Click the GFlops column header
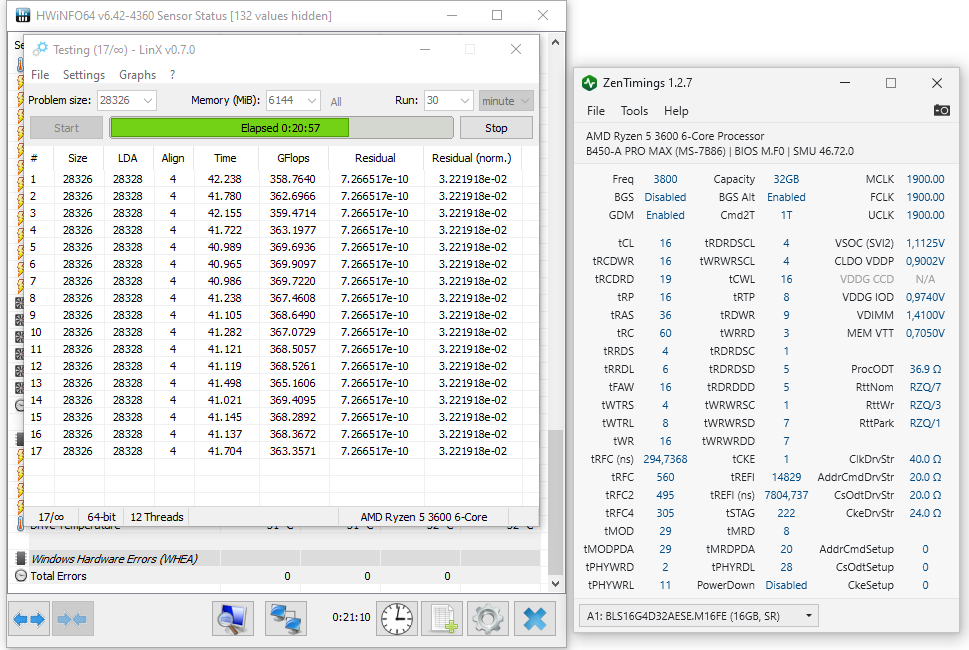This screenshot has width=969, height=650. click(294, 158)
